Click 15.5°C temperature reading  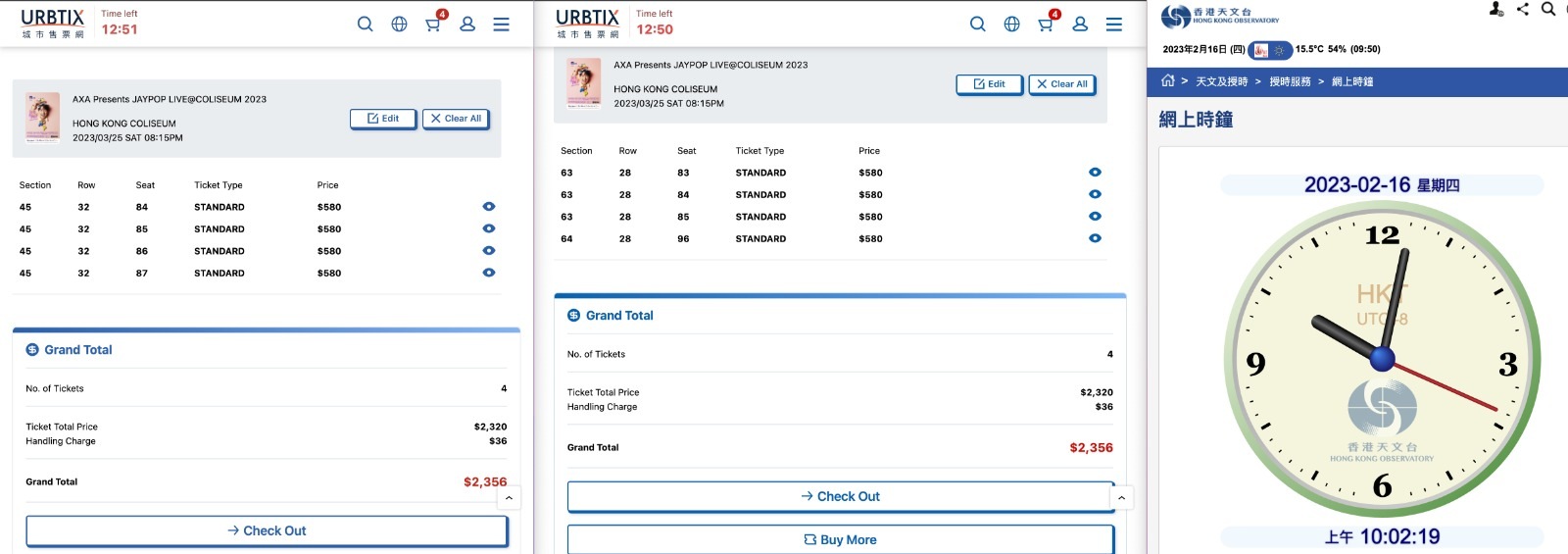(1309, 49)
